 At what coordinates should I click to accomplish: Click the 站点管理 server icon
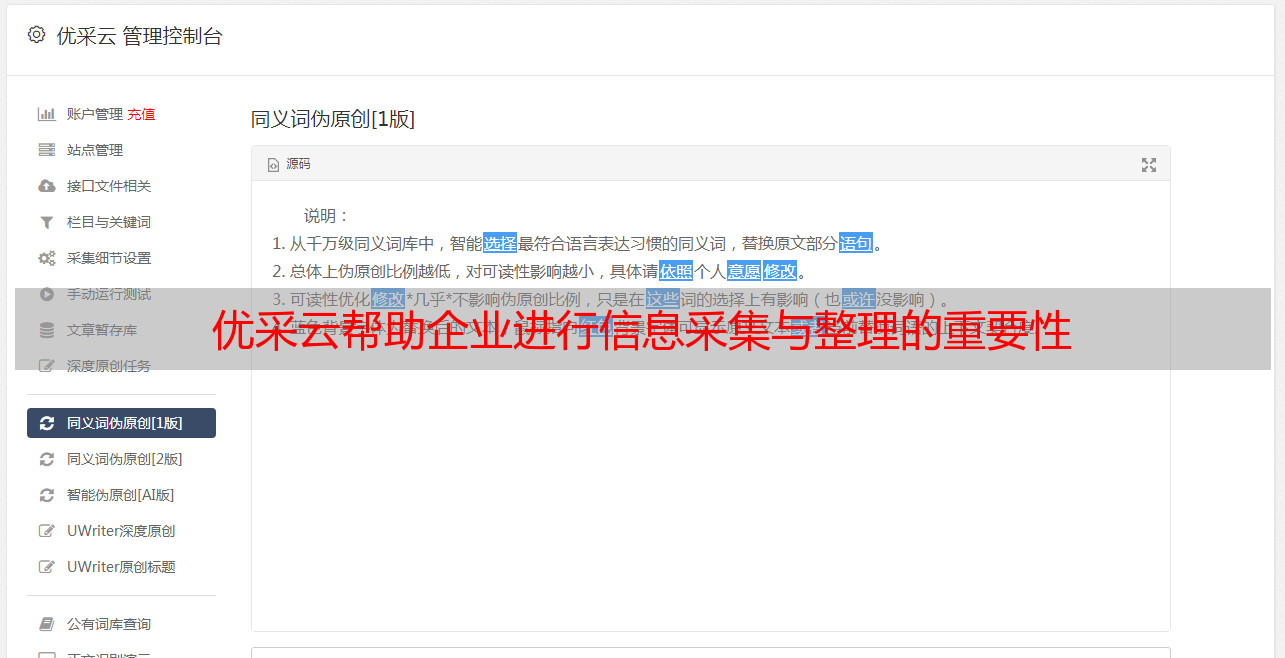[46, 150]
